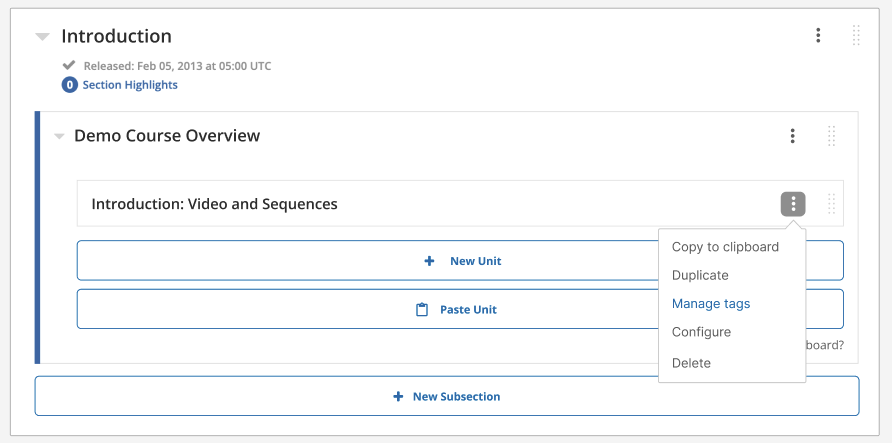This screenshot has width=892, height=443.
Task: Click the active three-dot button on the unit row
Action: [x=793, y=204]
